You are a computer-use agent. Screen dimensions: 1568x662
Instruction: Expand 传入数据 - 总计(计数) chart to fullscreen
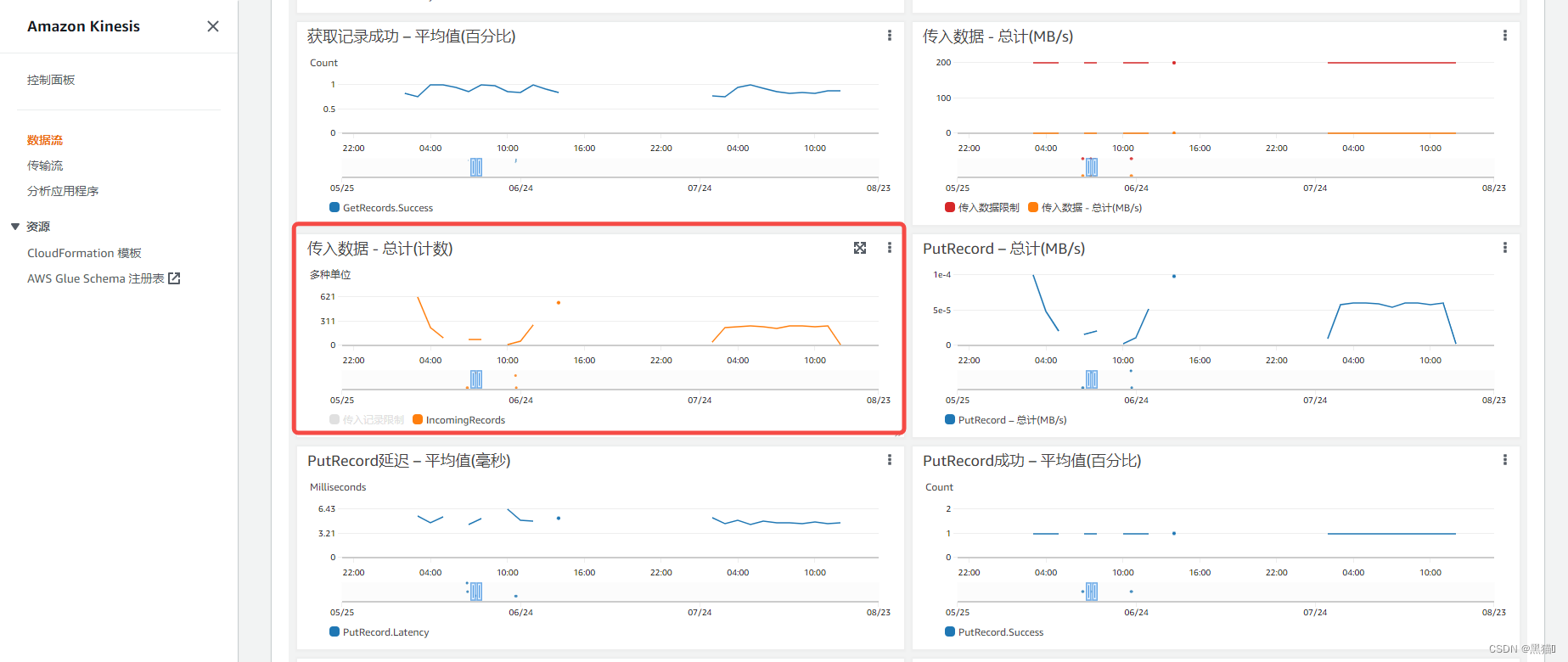860,248
